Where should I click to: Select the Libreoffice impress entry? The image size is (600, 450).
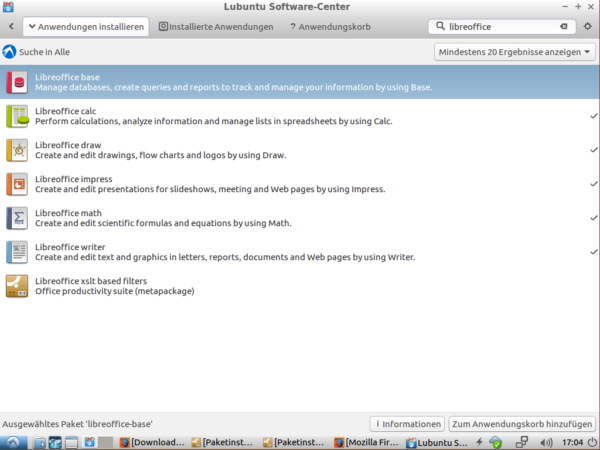click(x=300, y=184)
